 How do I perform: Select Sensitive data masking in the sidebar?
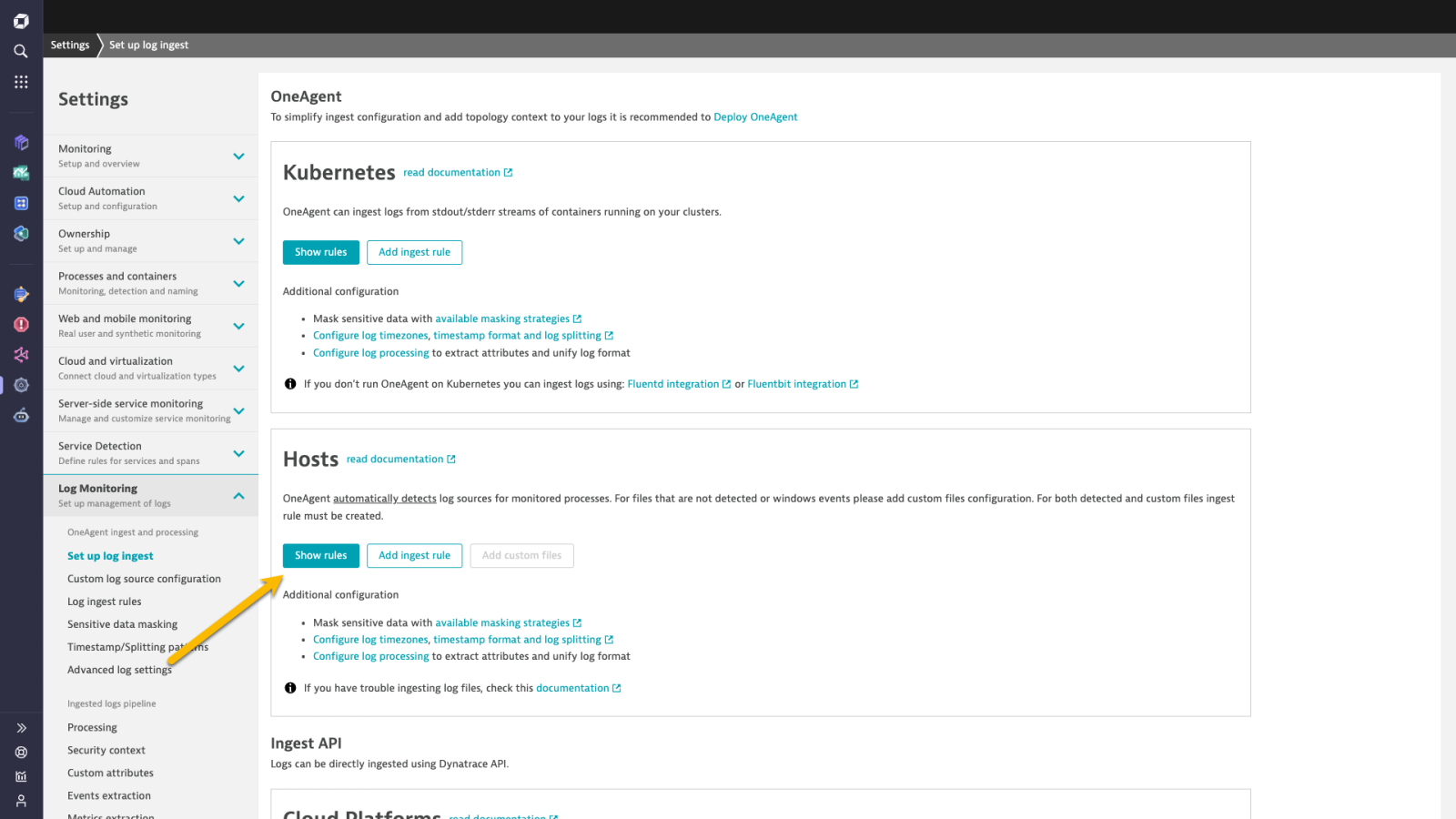[x=122, y=624]
